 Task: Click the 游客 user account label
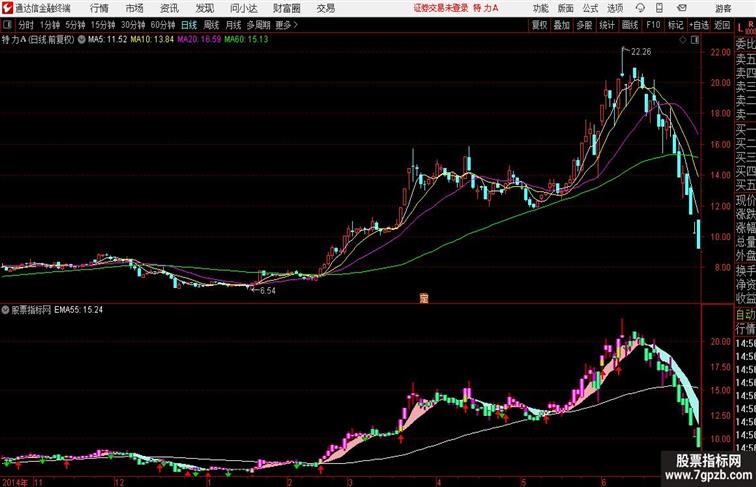[x=723, y=8]
